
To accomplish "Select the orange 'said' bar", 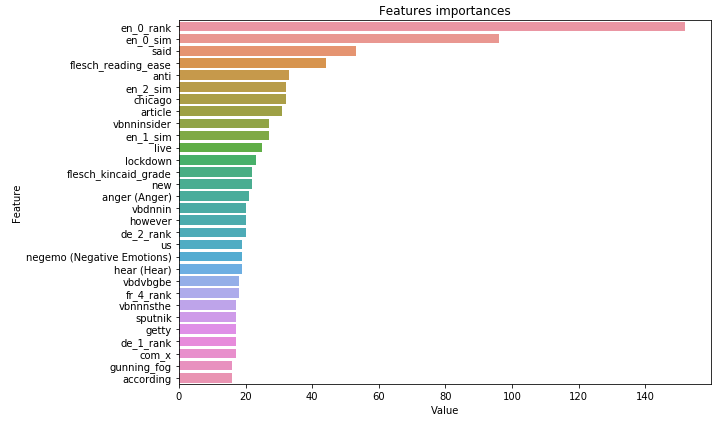I will click(x=268, y=51).
